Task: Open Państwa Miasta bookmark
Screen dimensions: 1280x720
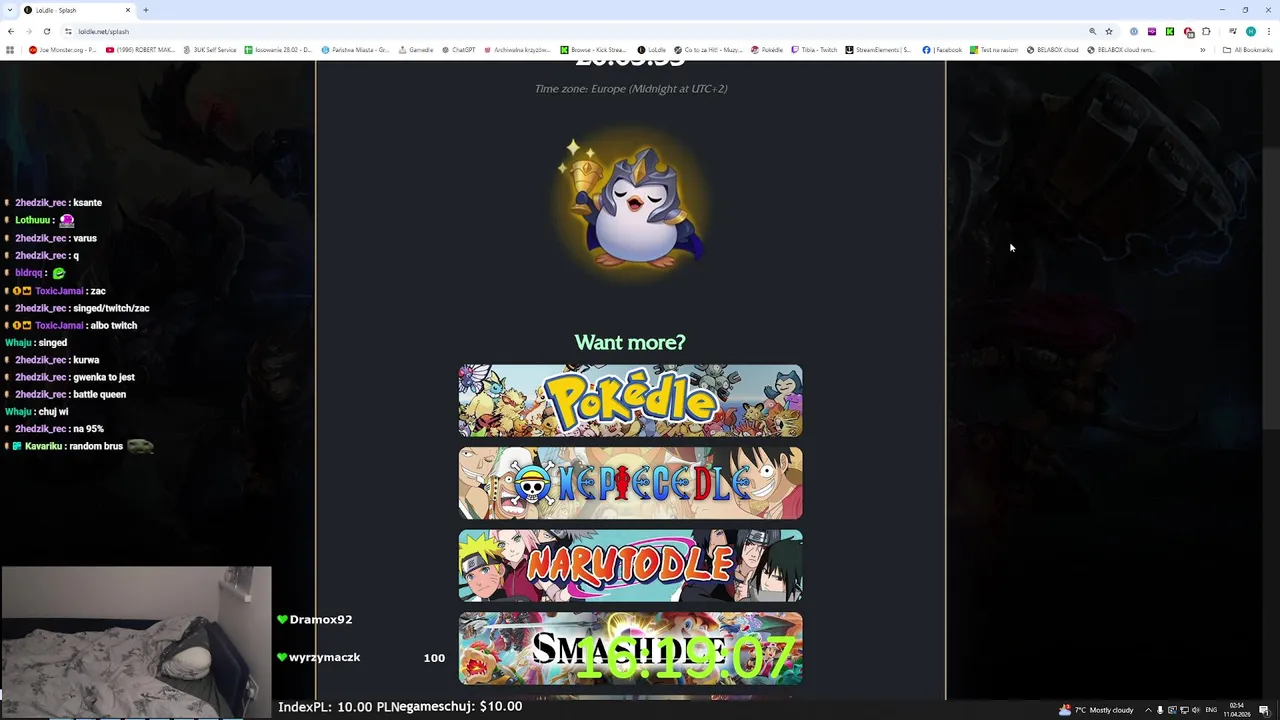Action: click(355, 50)
